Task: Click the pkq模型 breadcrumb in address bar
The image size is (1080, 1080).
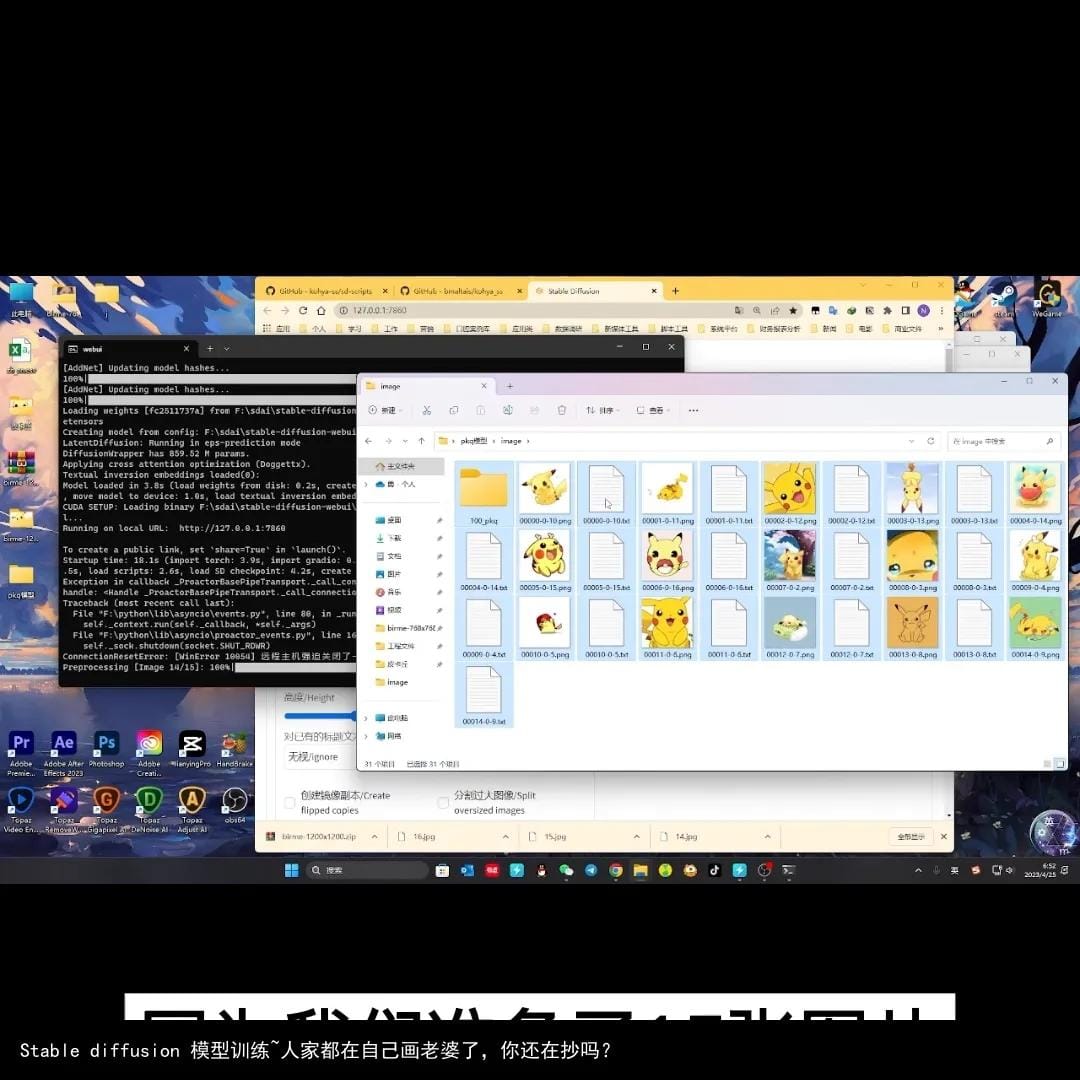Action: click(474, 441)
